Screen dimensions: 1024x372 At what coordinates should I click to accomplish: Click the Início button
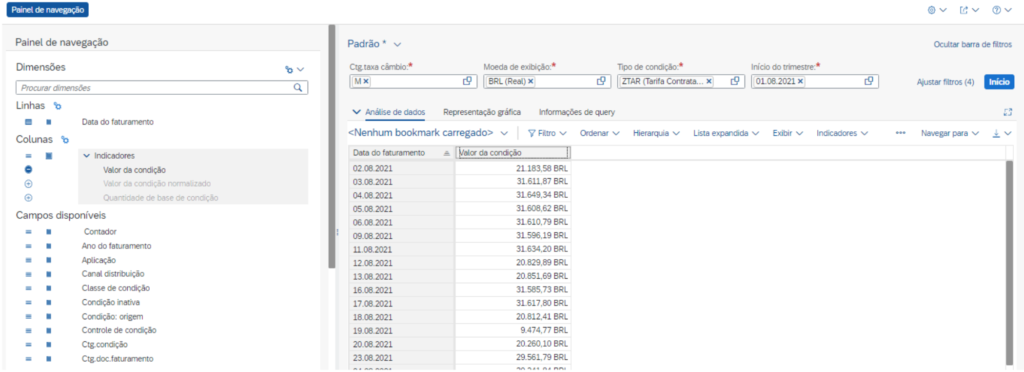pyautogui.click(x=999, y=82)
